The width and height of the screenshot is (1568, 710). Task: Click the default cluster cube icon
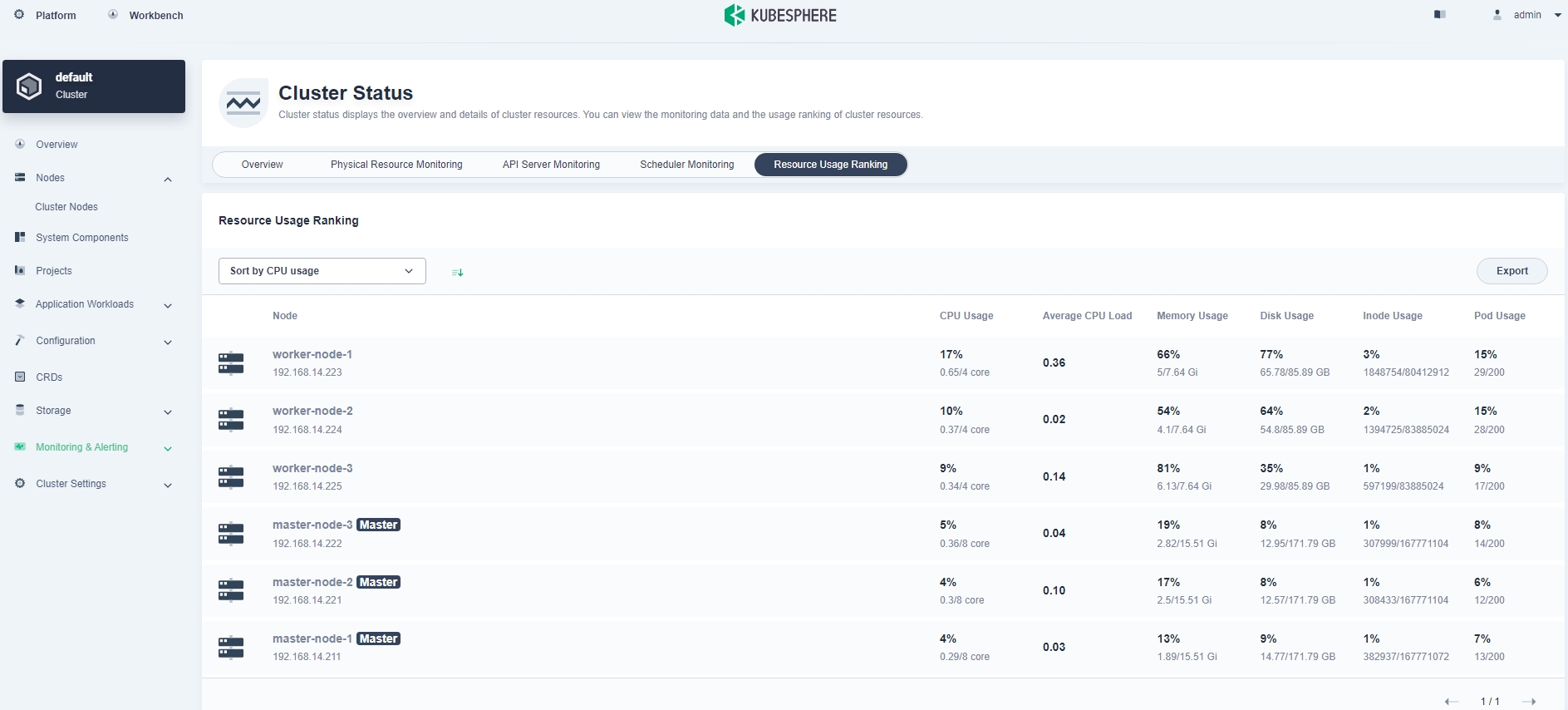tap(29, 86)
